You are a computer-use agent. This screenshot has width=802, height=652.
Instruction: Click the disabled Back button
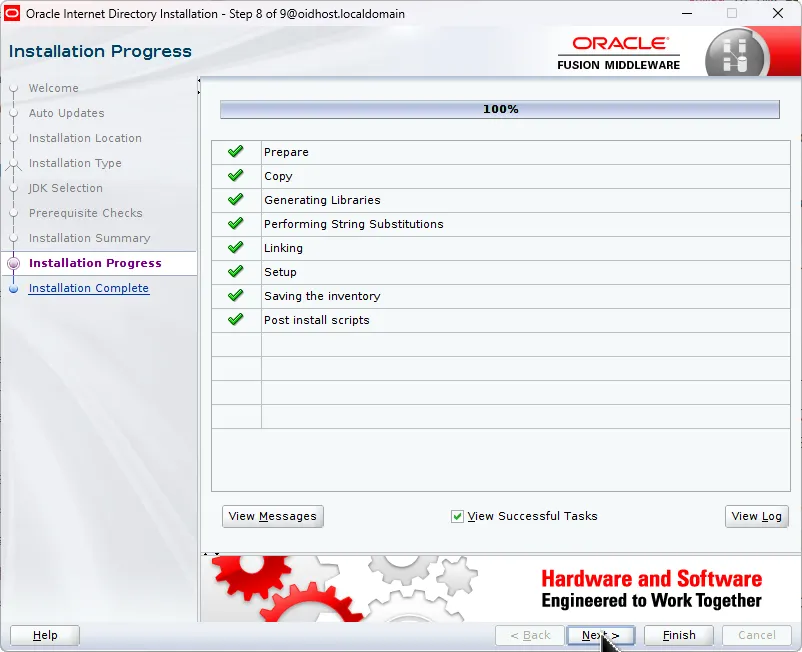(530, 635)
